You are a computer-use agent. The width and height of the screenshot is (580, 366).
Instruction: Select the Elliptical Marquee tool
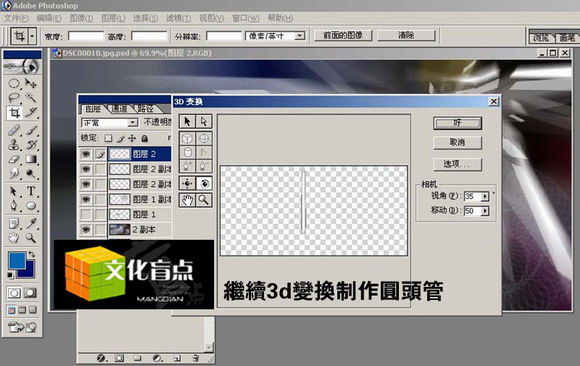pos(14,84)
